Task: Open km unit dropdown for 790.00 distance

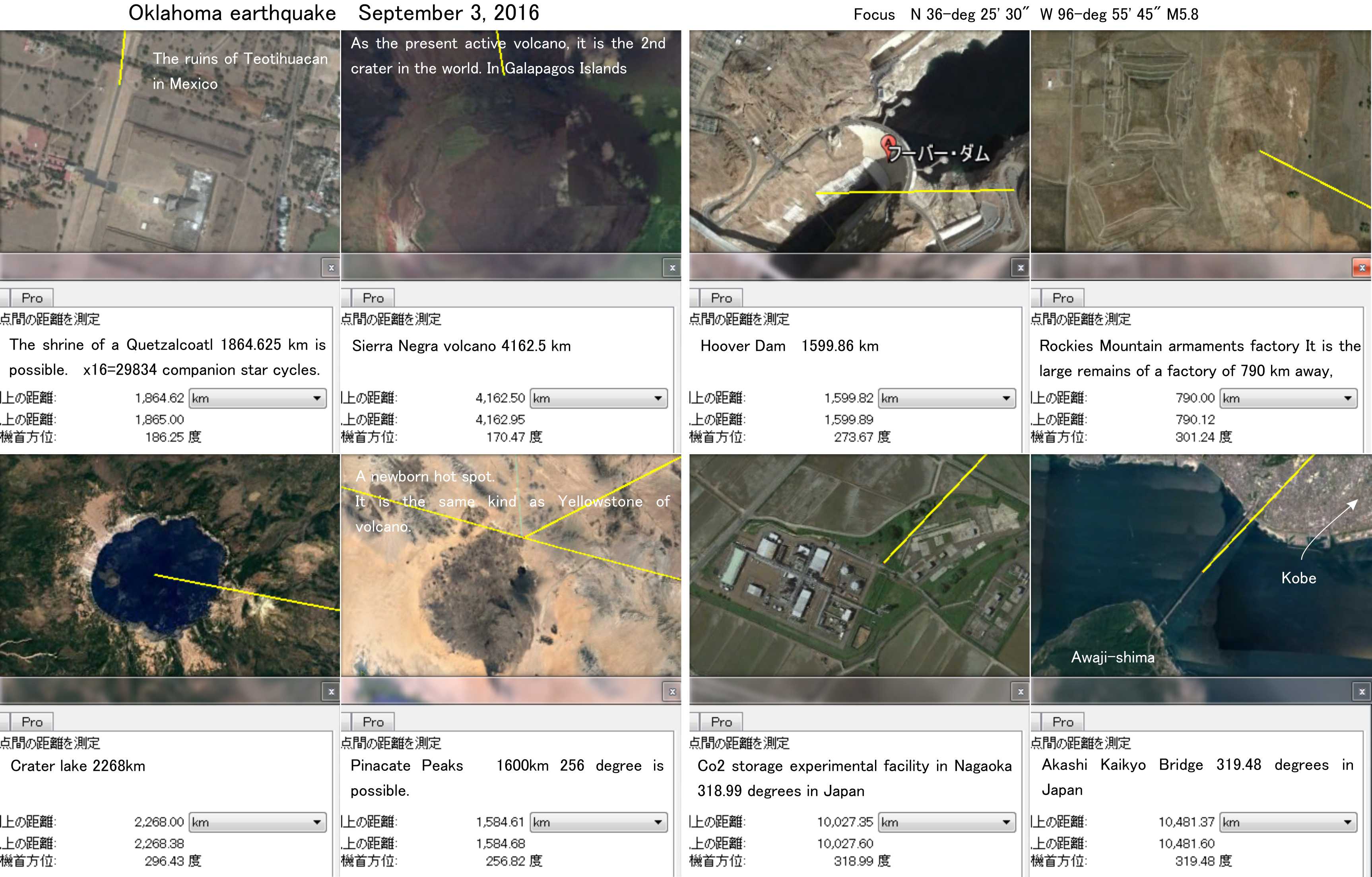Action: coord(1288,398)
